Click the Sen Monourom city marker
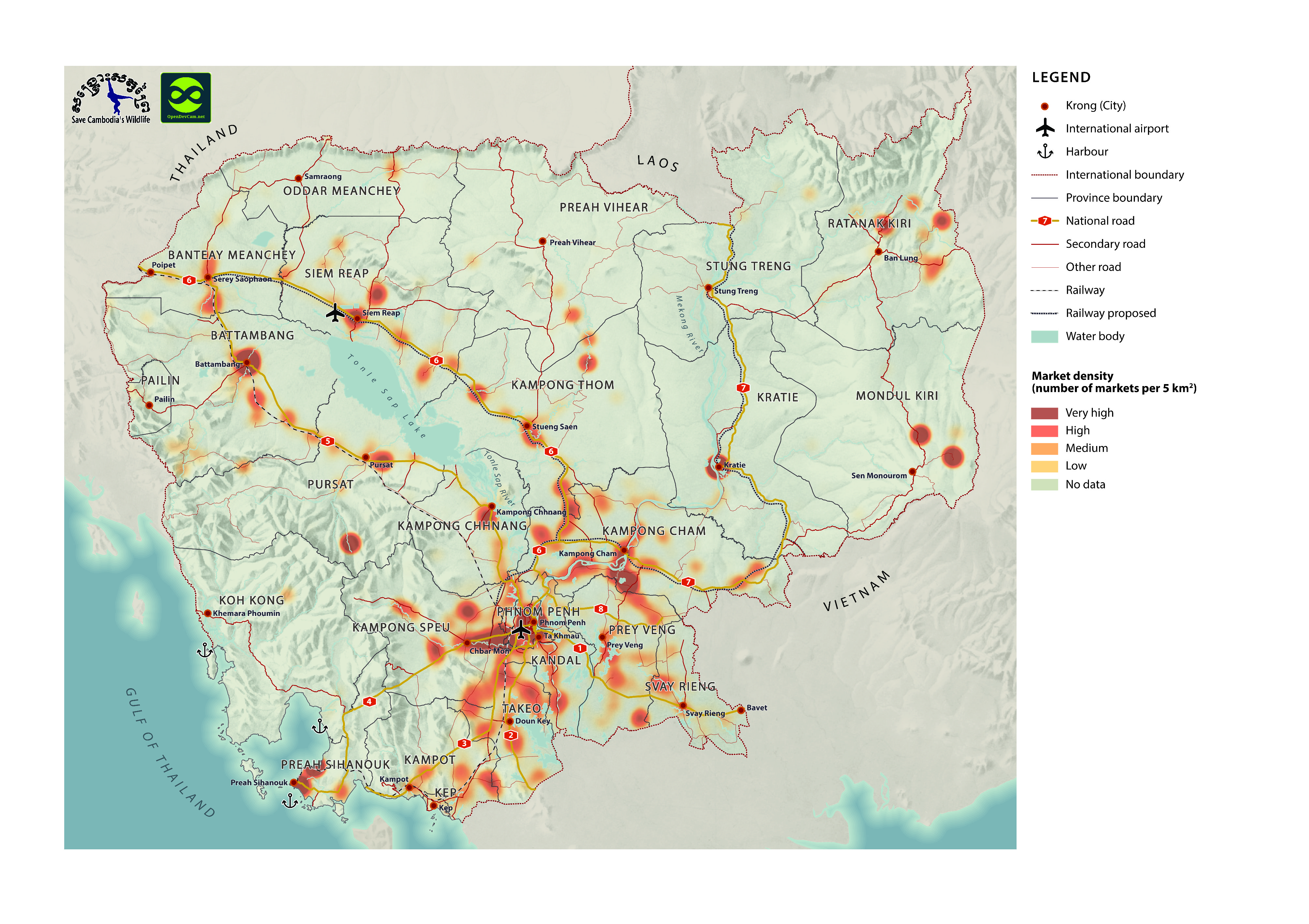The width and height of the screenshot is (1309, 924). (912, 471)
